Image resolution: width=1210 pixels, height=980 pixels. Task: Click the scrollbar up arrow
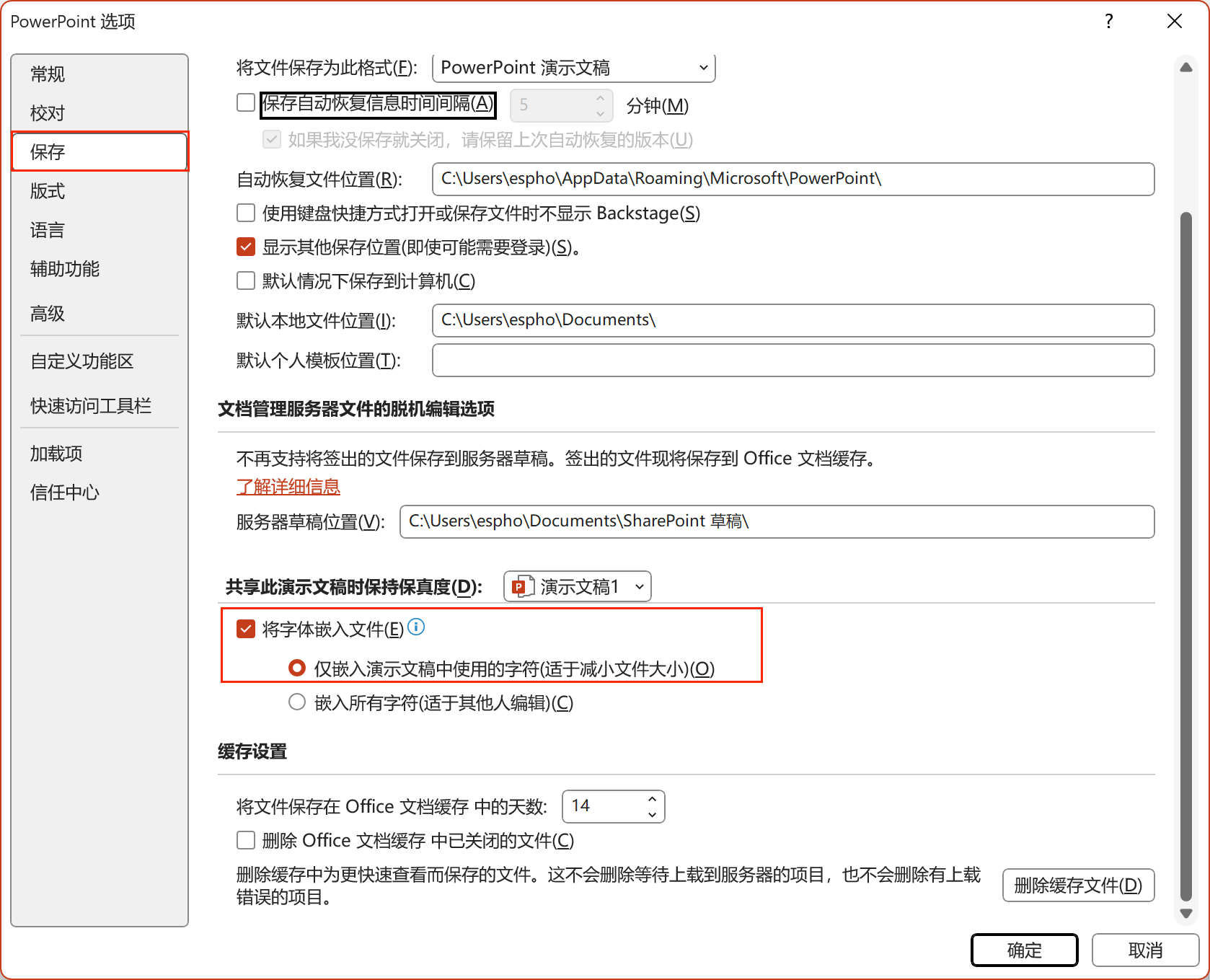point(1186,67)
